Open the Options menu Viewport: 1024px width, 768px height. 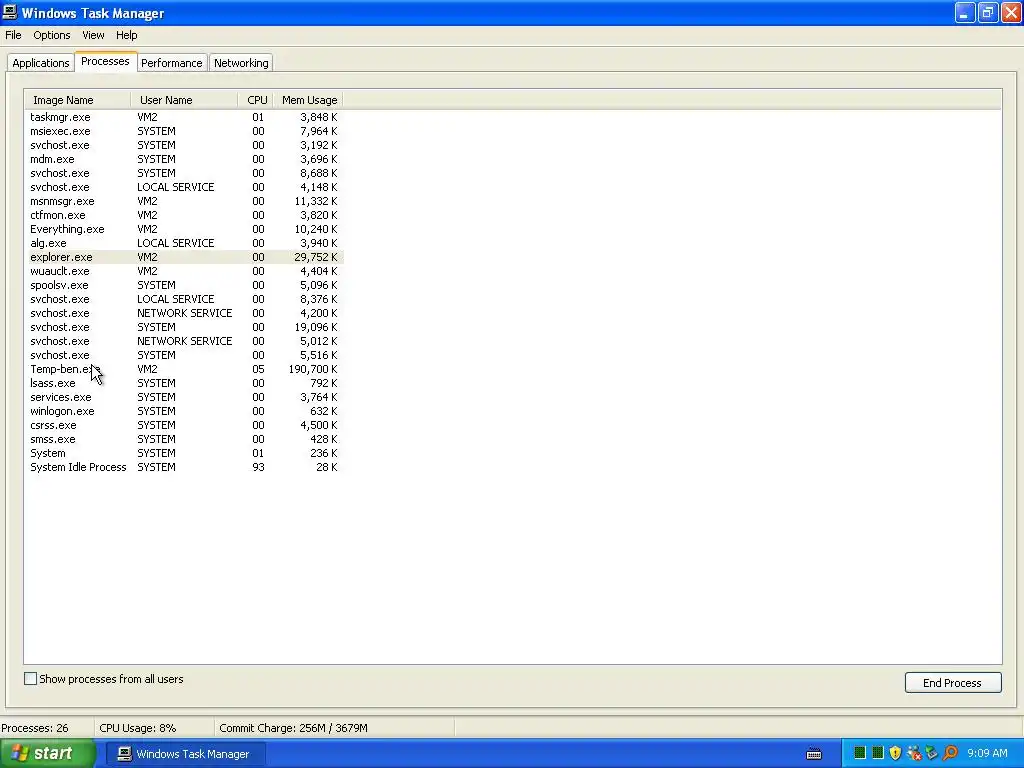(x=52, y=35)
